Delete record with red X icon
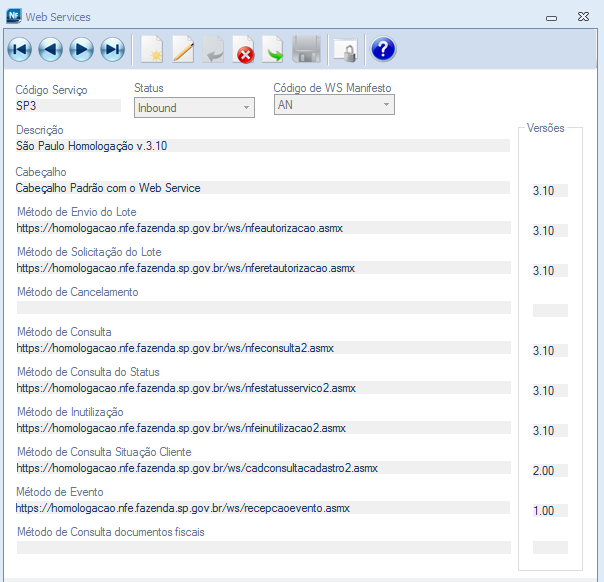 [244, 49]
